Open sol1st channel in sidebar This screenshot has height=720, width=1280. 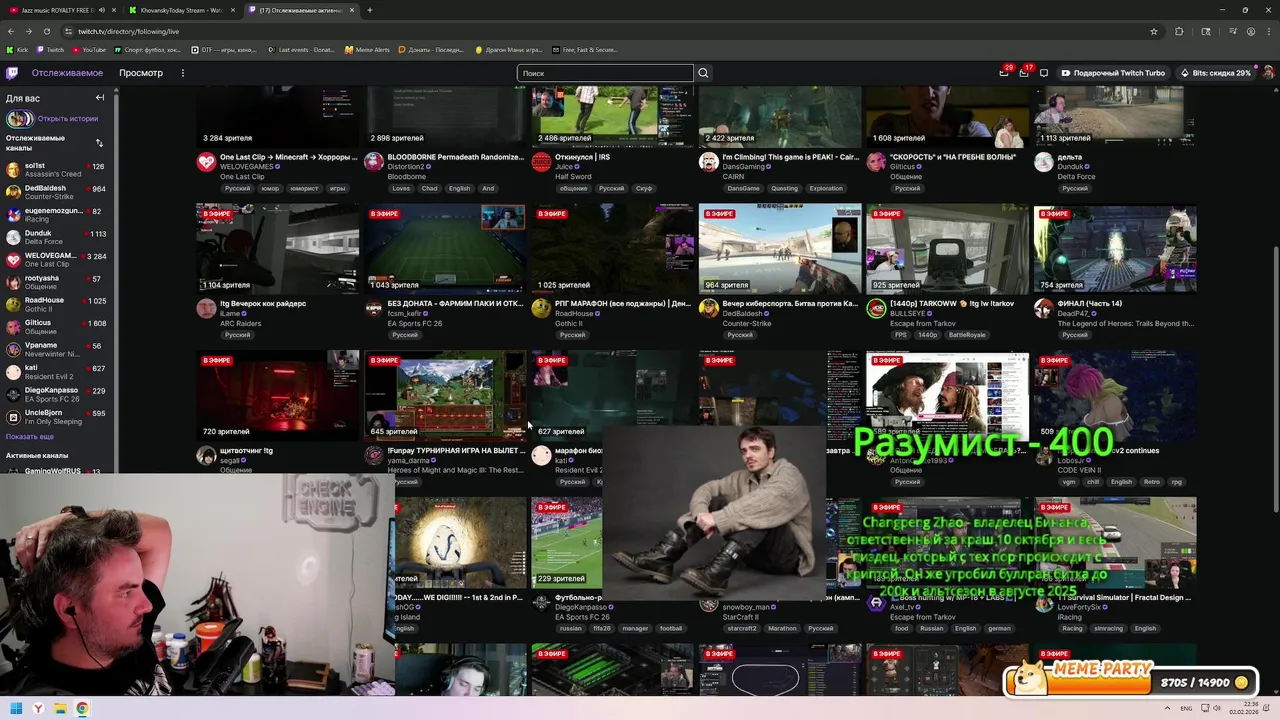56,169
